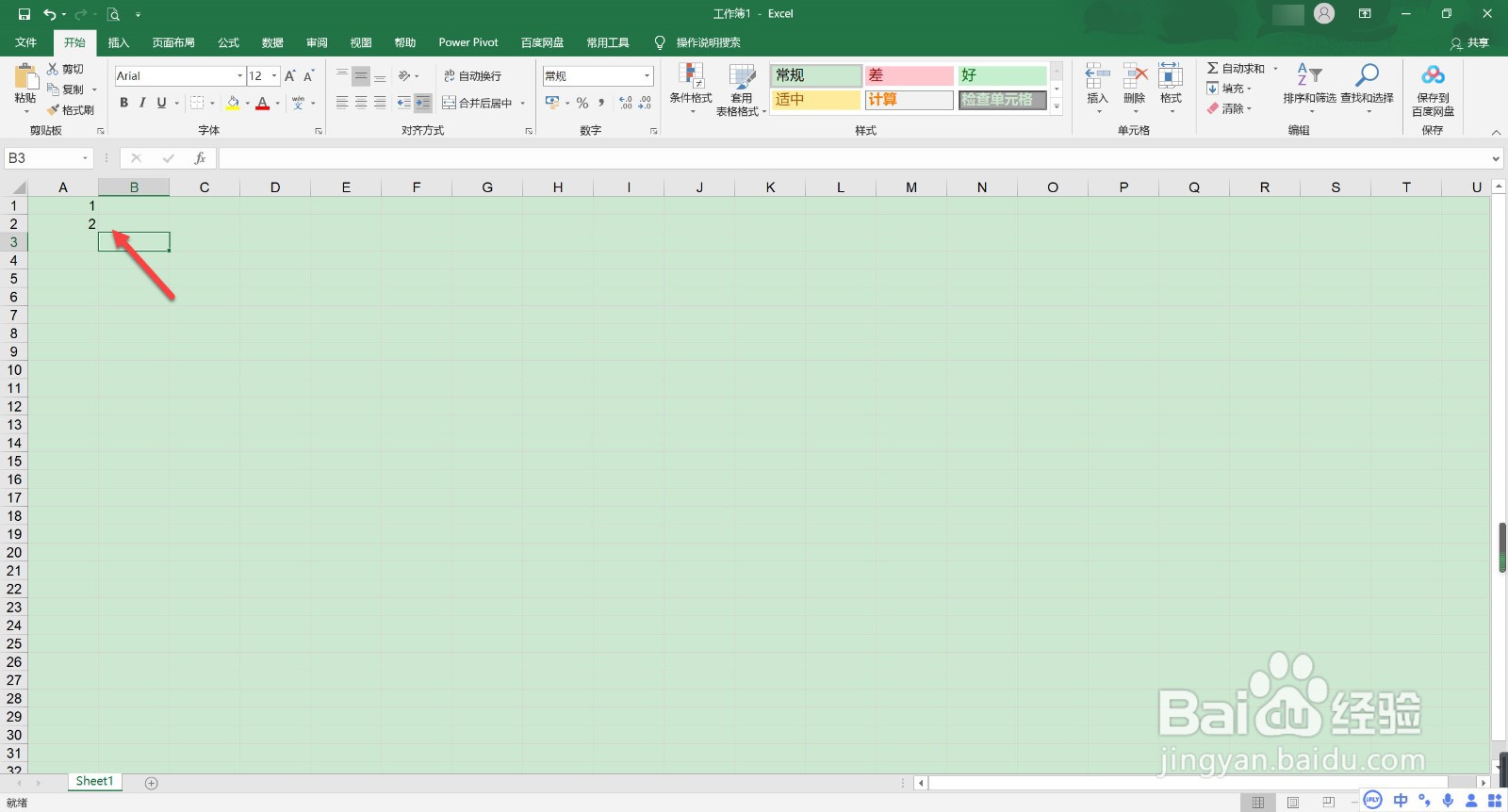Viewport: 1508px width, 812px height.
Task: Click decrease decimal places icon
Action: pos(645,103)
